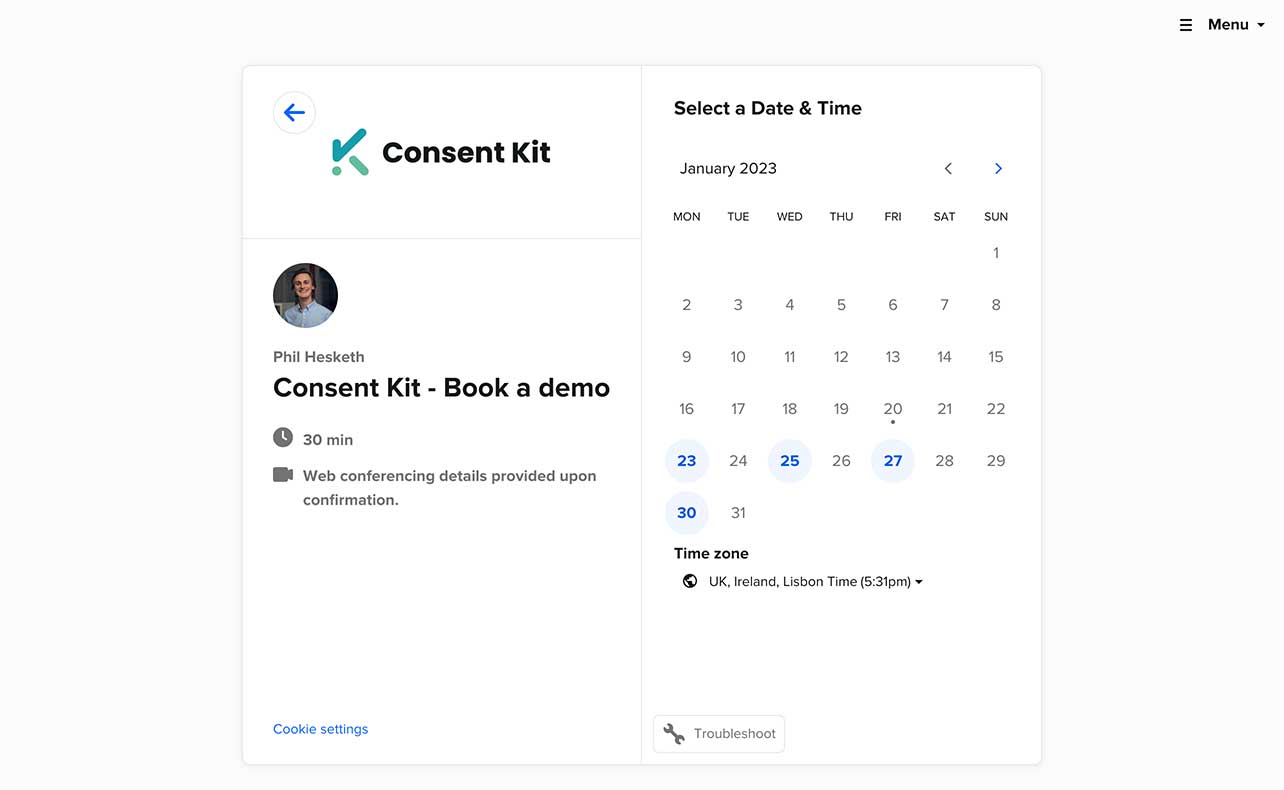Click the WED column header

[790, 217]
